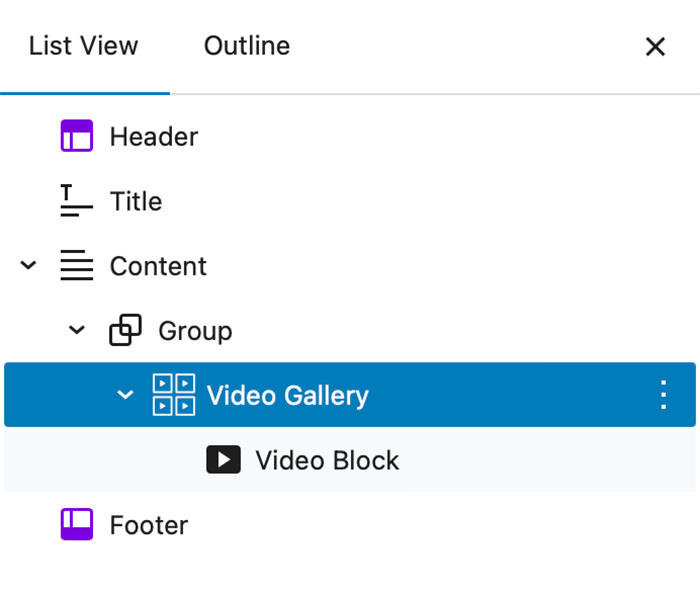Select the Group block label
Viewport: 700px width, 595px height.
pyautogui.click(x=195, y=331)
